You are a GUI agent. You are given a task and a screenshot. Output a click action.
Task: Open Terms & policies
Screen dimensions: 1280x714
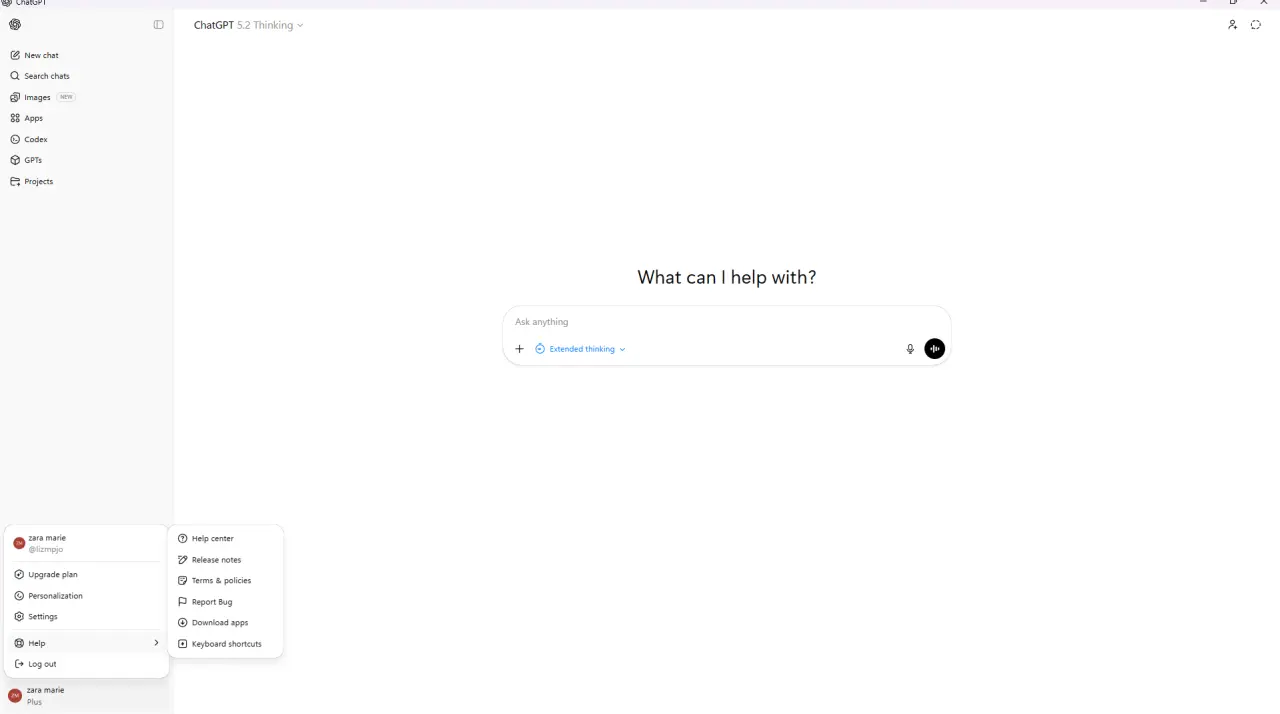[x=226, y=581]
